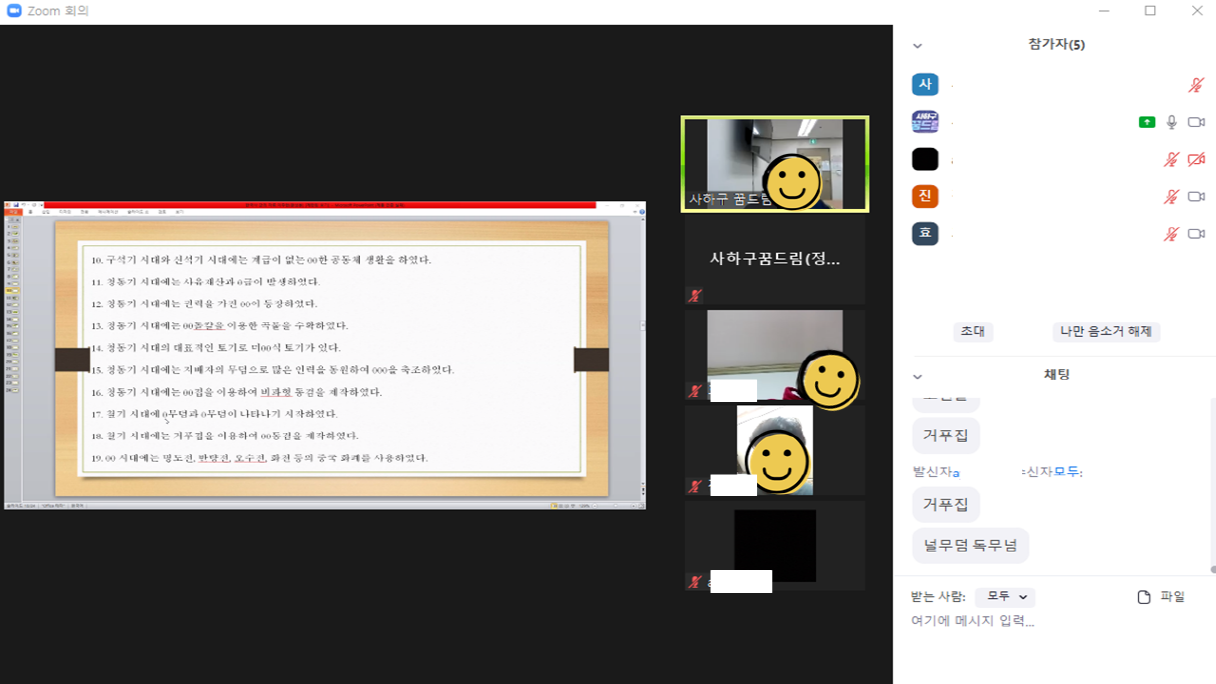Click the Zoom logo in the title bar

(x=14, y=11)
